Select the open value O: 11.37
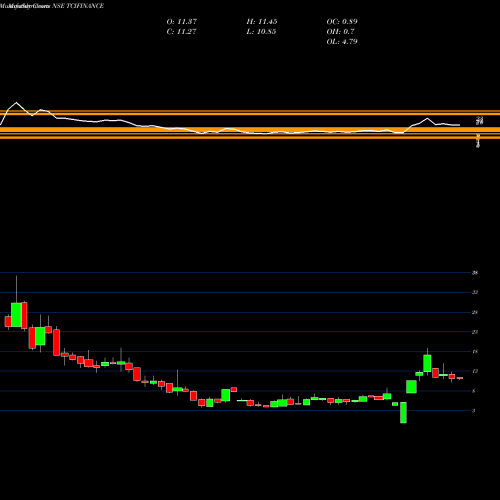Viewport: 500px width, 500px height. click(182, 22)
